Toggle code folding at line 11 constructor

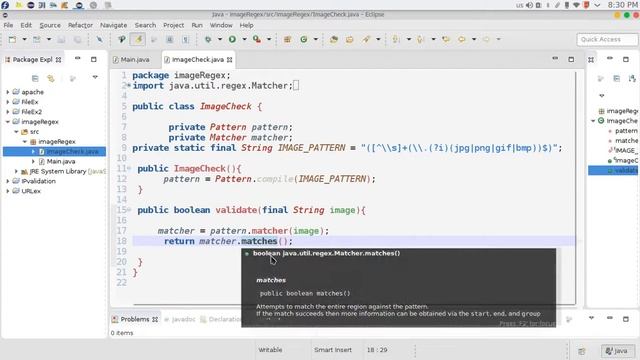pos(129,168)
